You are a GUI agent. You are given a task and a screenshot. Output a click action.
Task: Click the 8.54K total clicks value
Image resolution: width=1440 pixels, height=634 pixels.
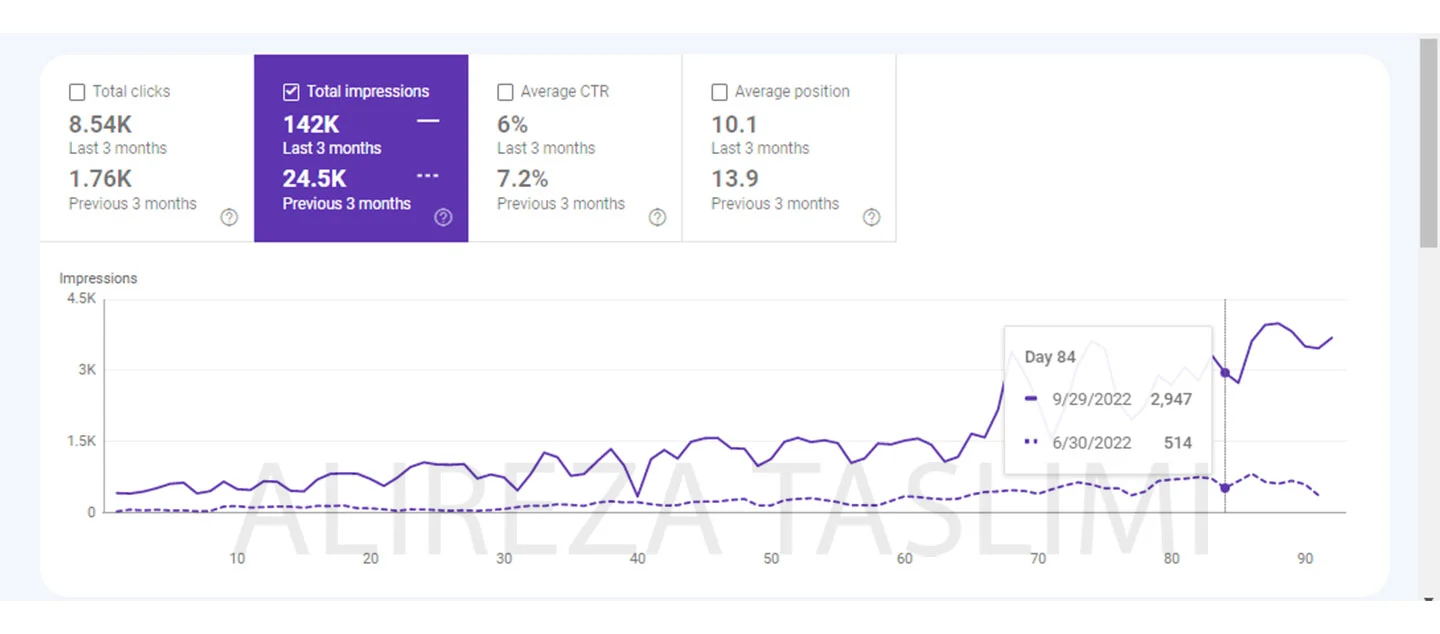point(100,125)
